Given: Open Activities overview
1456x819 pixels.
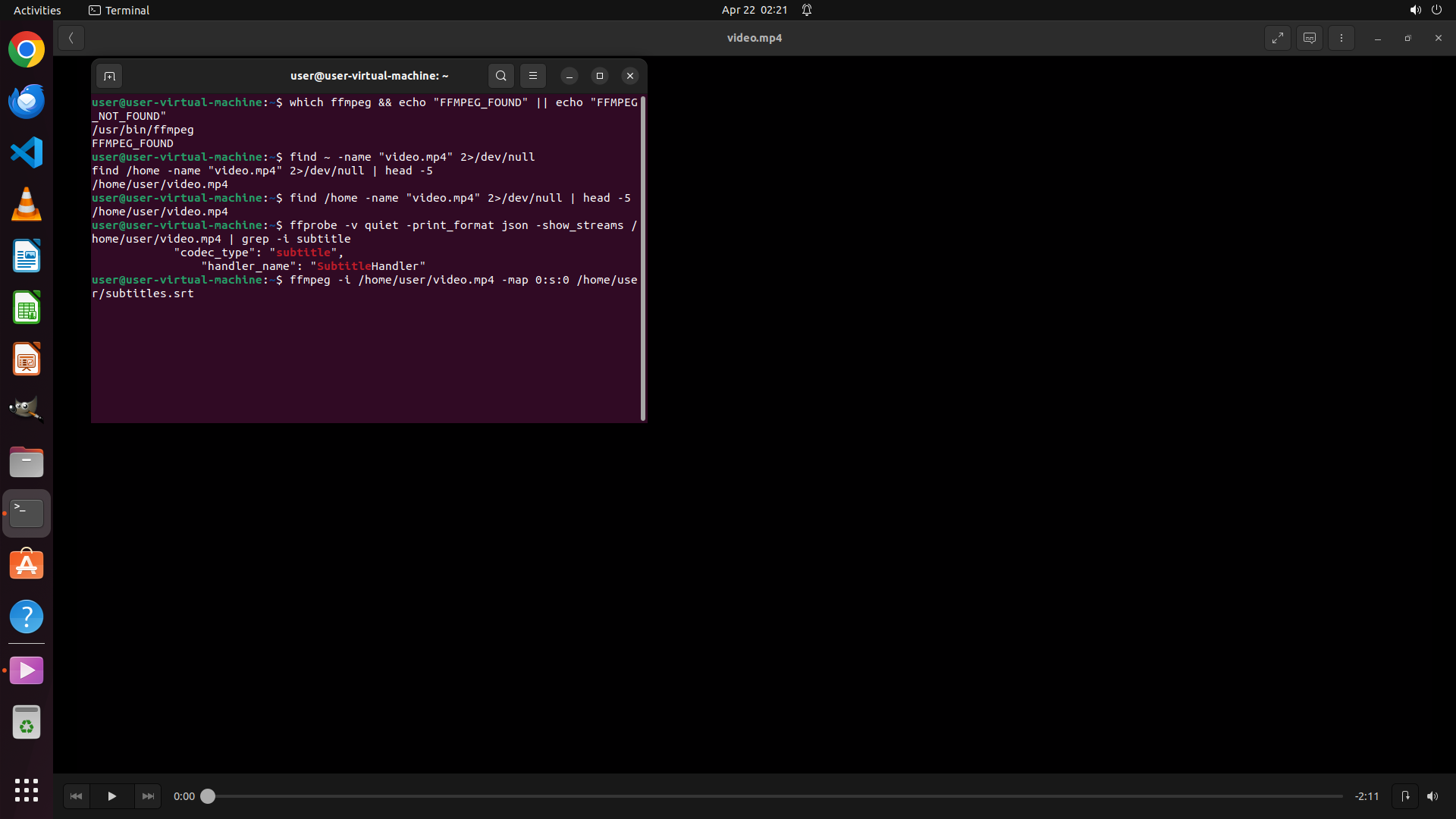Looking at the screenshot, I should coord(37,10).
